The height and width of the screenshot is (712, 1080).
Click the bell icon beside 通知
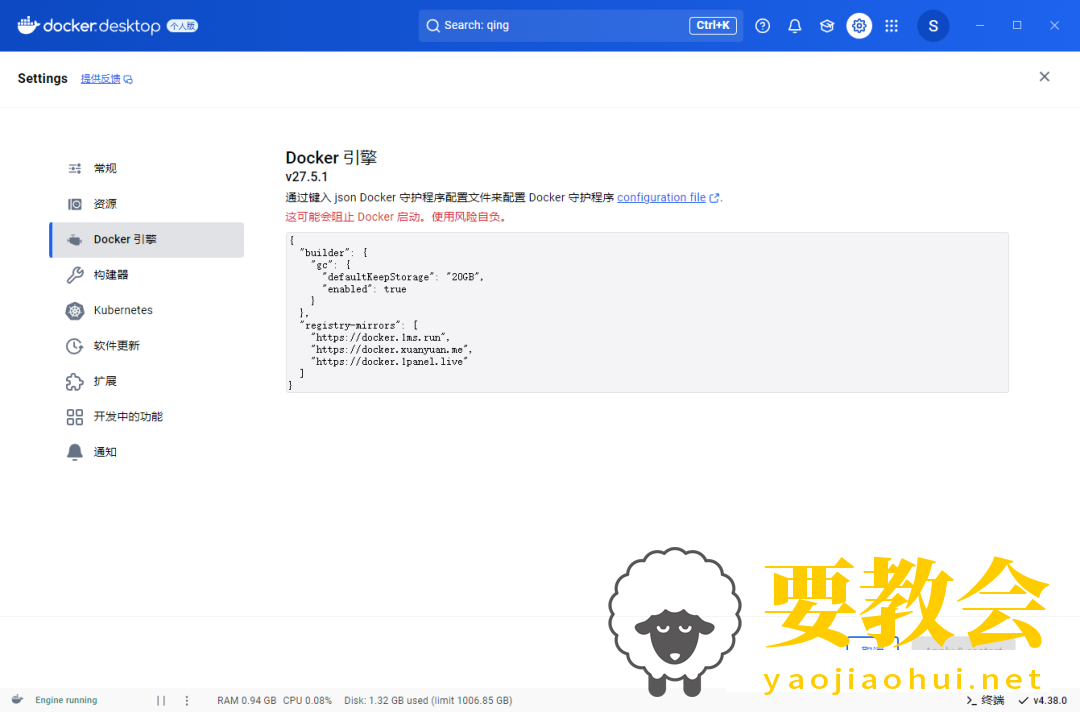pyautogui.click(x=74, y=452)
